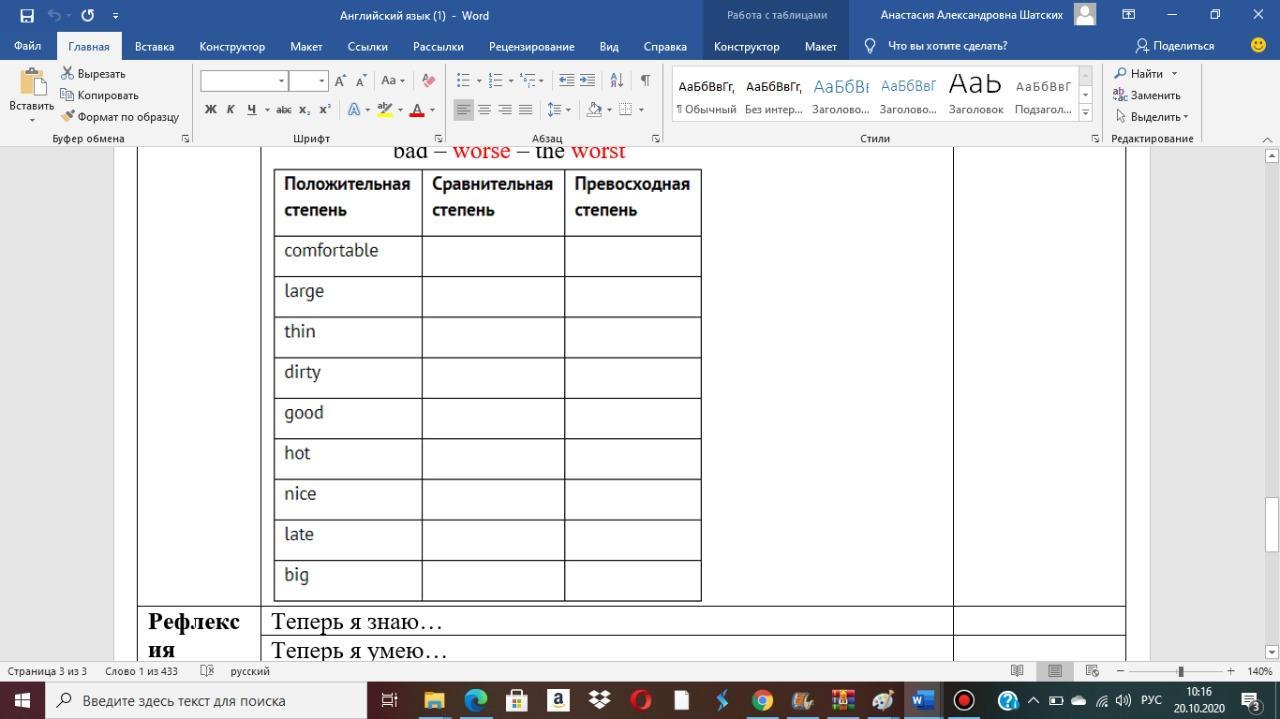The image size is (1280, 719).
Task: Toggle paragraph marks (¶) display
Action: pos(645,81)
